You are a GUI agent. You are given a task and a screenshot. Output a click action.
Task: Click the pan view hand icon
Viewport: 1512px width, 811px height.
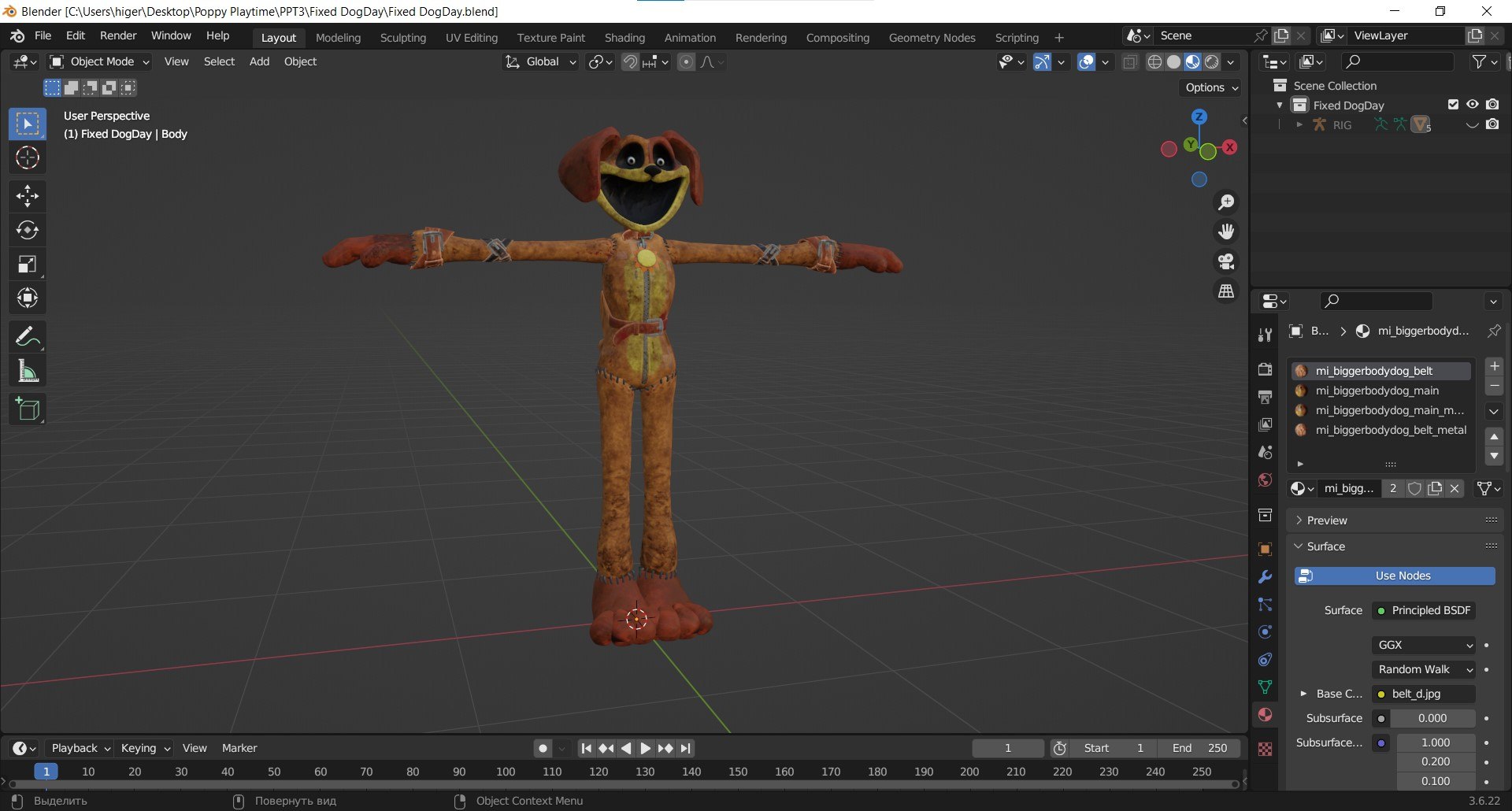pos(1226,231)
